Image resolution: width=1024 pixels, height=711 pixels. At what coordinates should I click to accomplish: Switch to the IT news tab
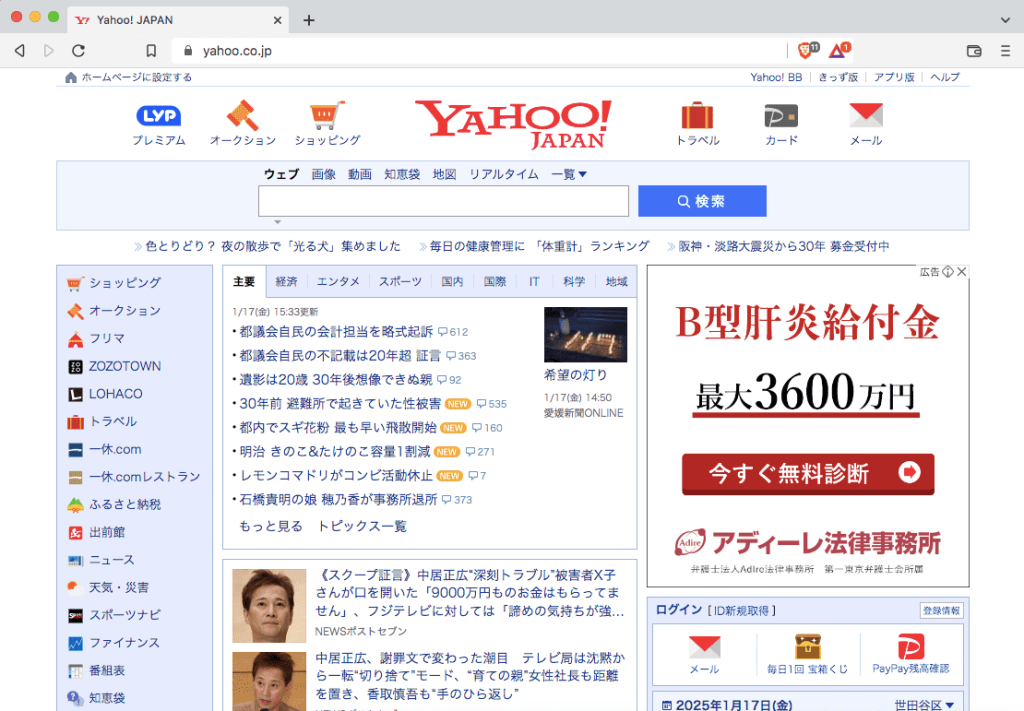tap(534, 281)
